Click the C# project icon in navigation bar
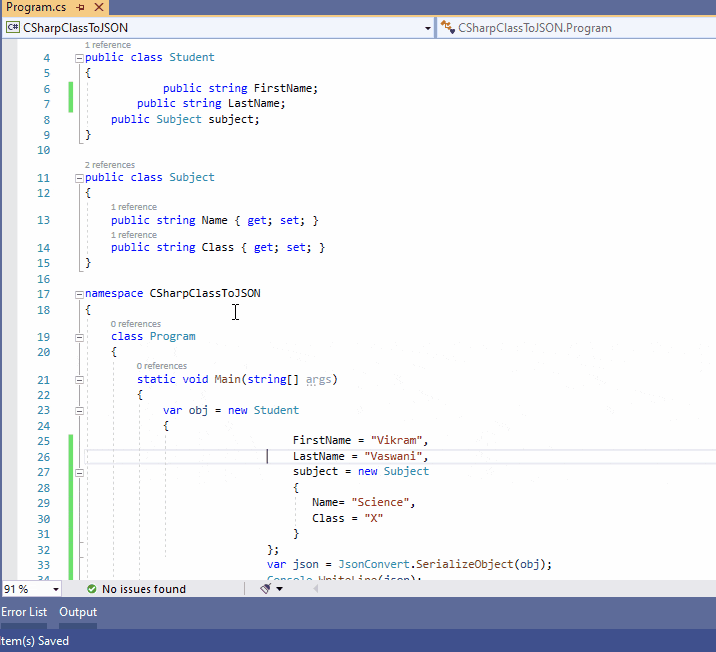Viewport: 716px width, 652px height. 13,27
